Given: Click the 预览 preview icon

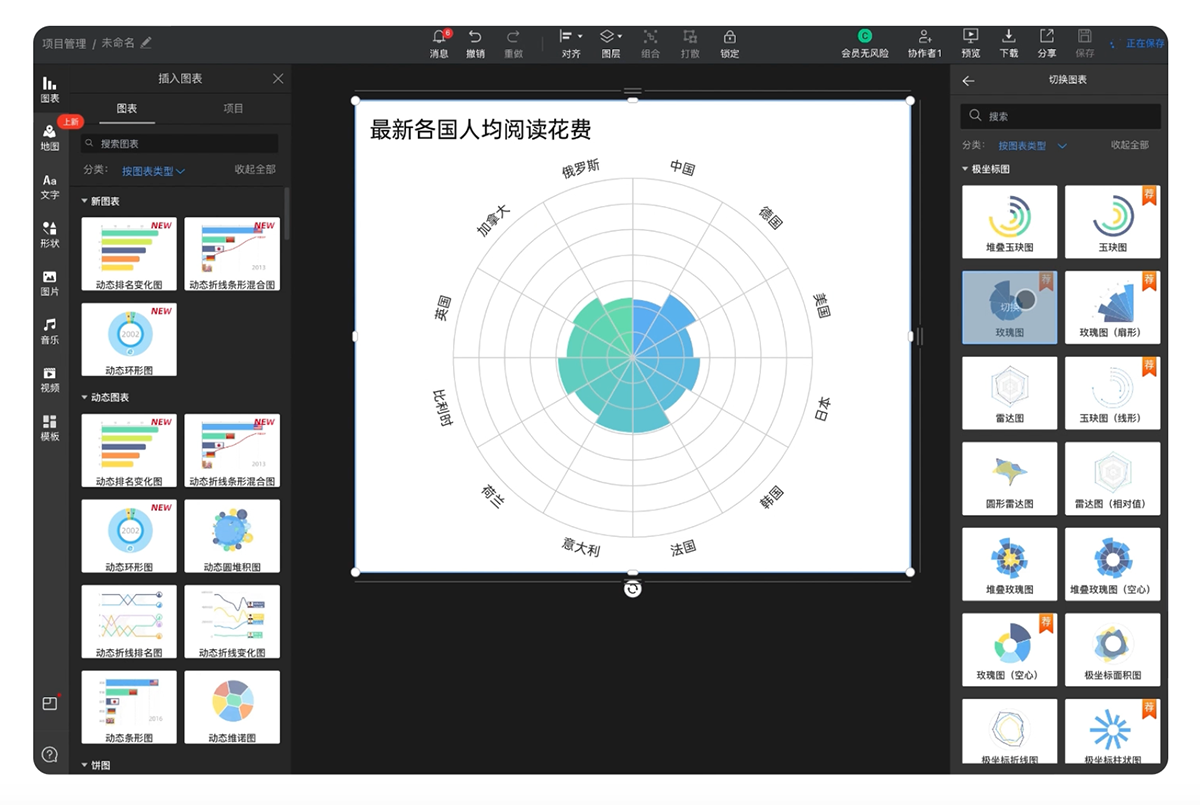Looking at the screenshot, I should (970, 43).
